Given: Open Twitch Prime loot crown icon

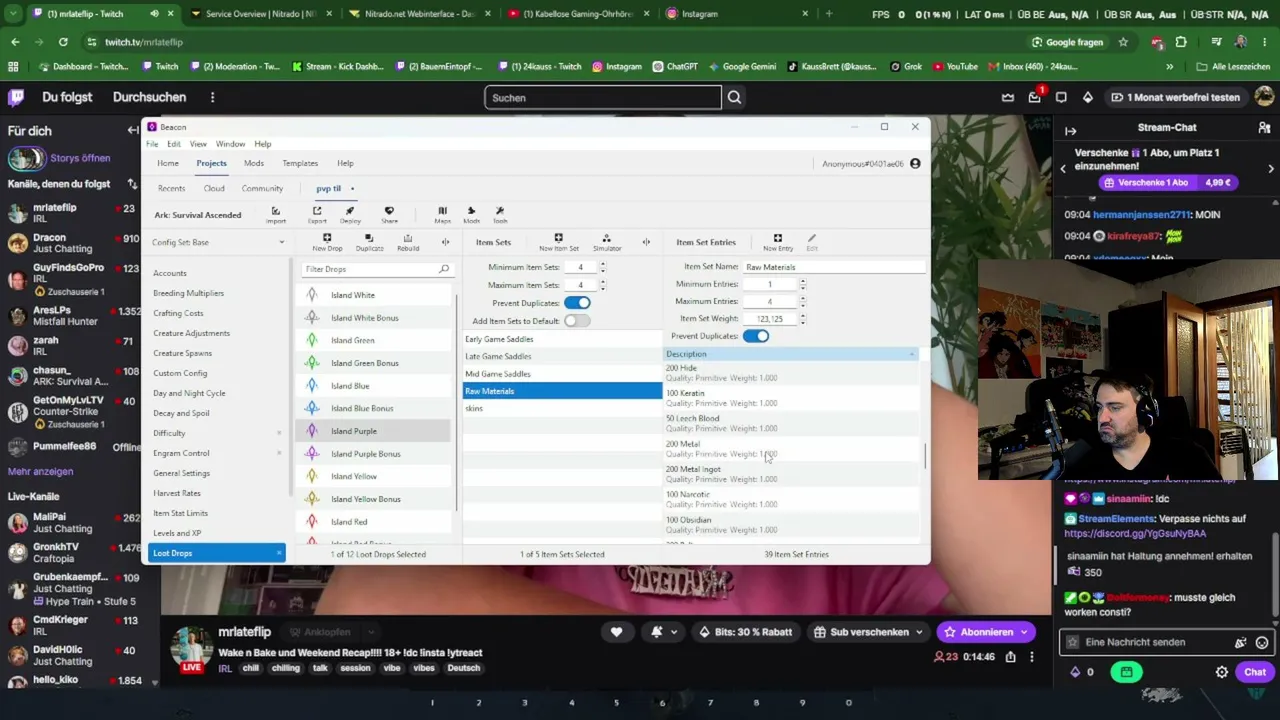Looking at the screenshot, I should click(x=1008, y=97).
